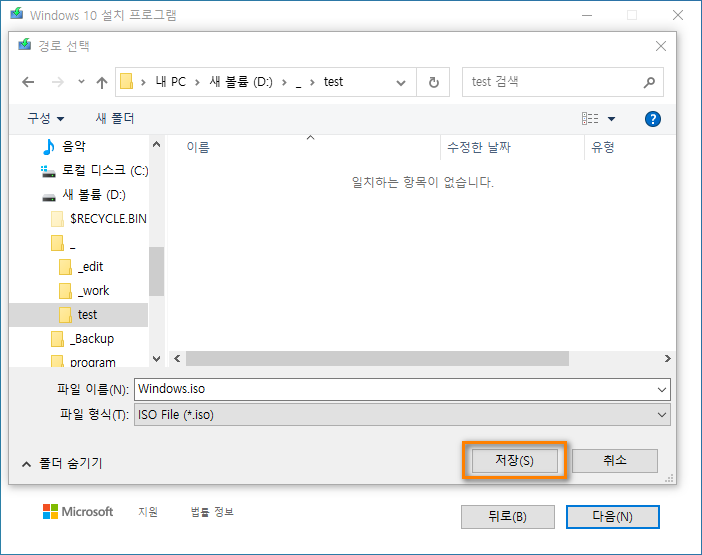This screenshot has width=702, height=555.
Task: Click the C: drive icon
Action: pyautogui.click(x=48, y=171)
